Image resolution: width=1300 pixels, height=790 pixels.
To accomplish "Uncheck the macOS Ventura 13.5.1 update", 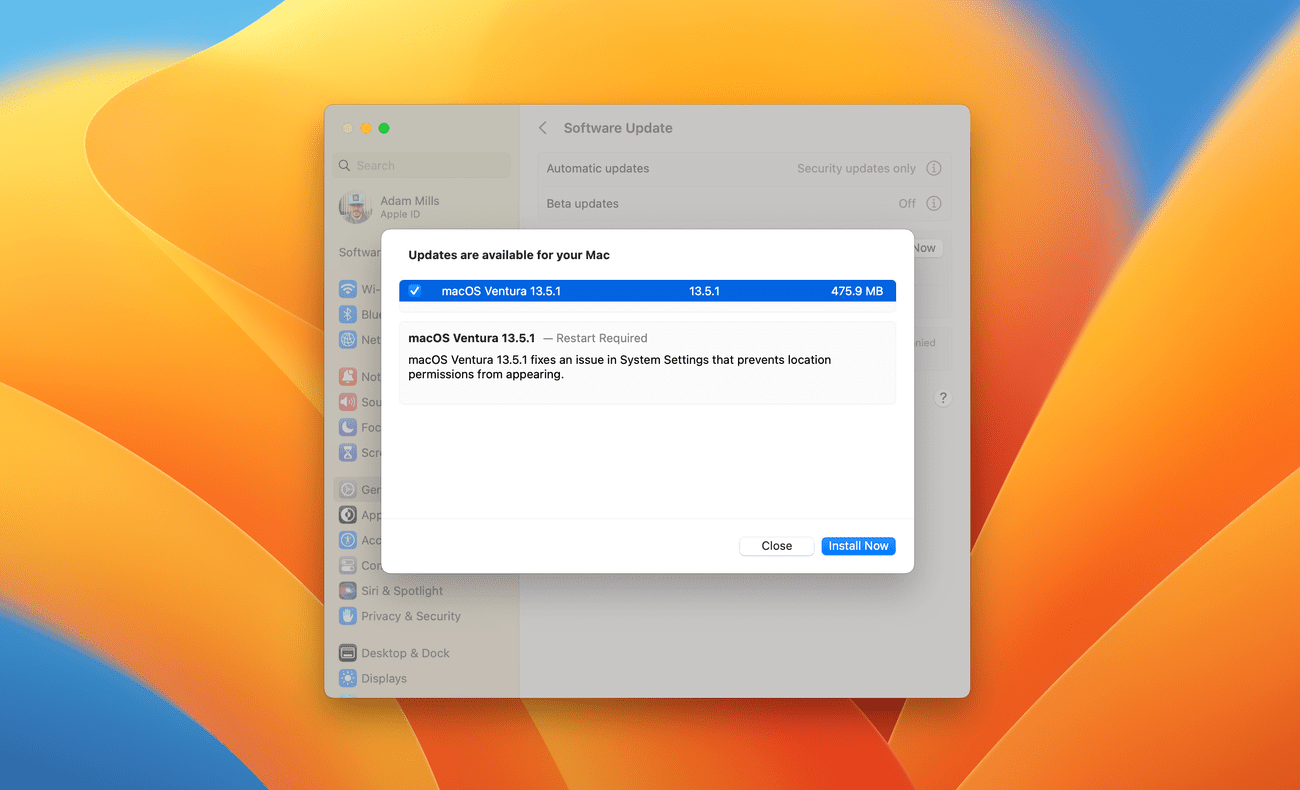I will click(414, 290).
